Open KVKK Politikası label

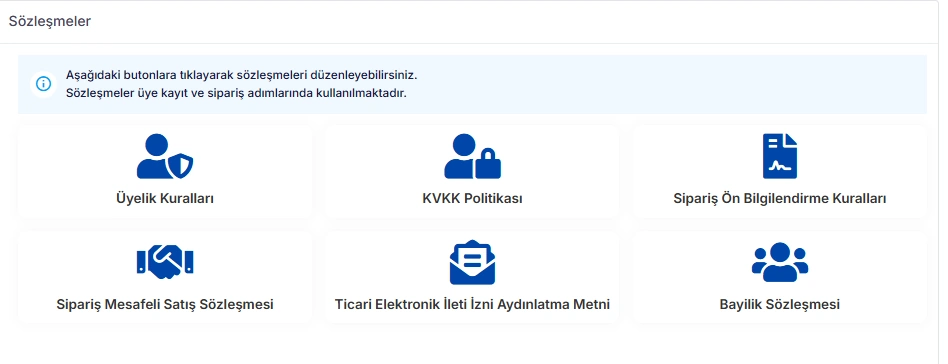click(x=472, y=199)
